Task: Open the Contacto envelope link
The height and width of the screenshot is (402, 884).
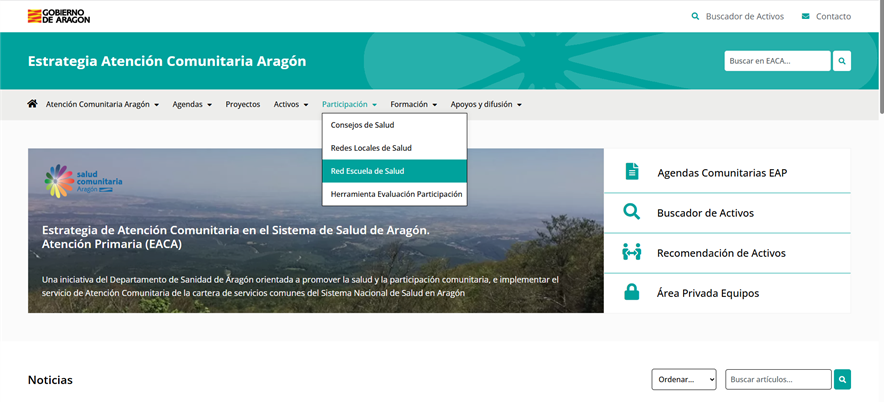Action: [x=825, y=16]
